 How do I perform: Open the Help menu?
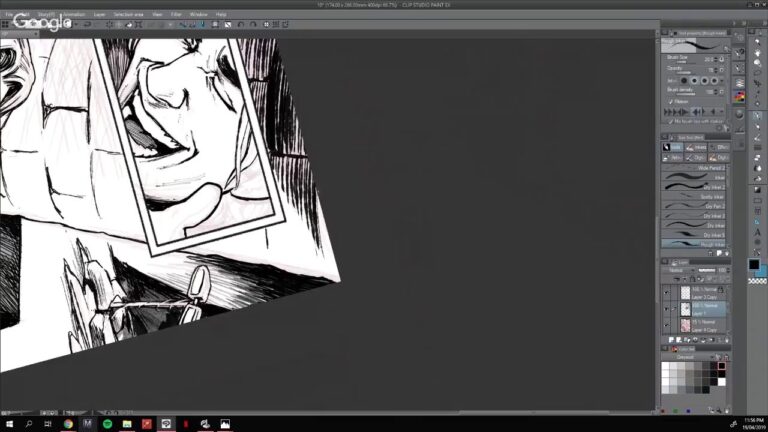[x=221, y=15]
